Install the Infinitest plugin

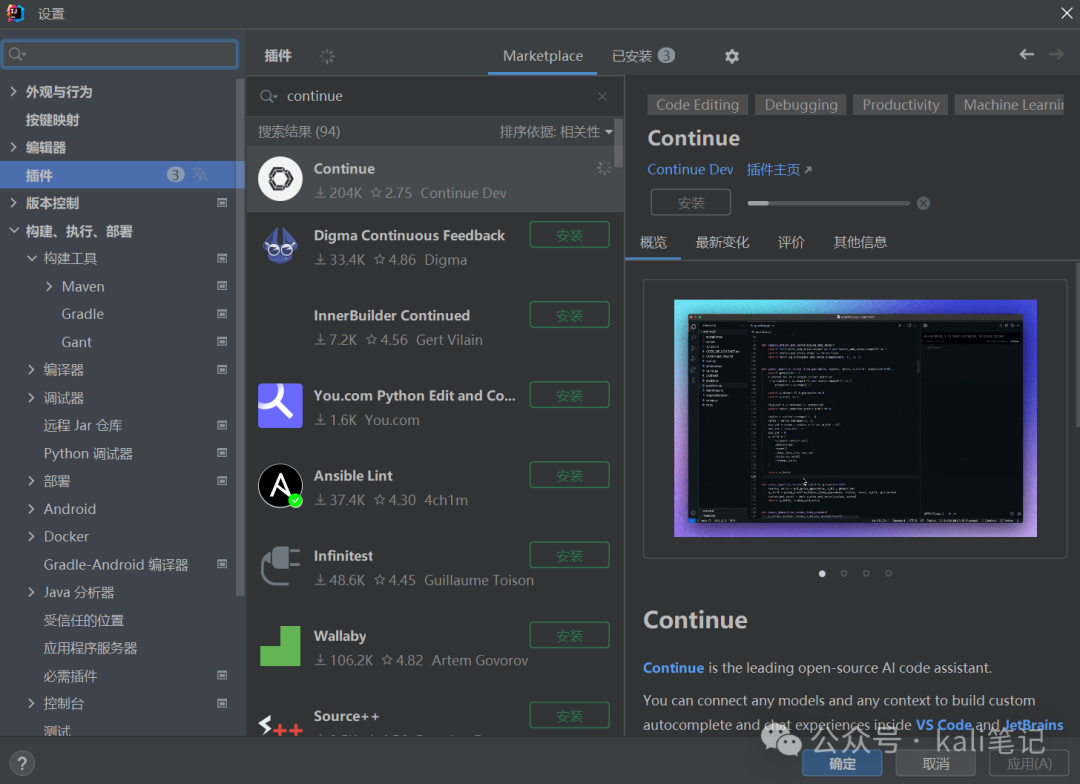point(570,556)
